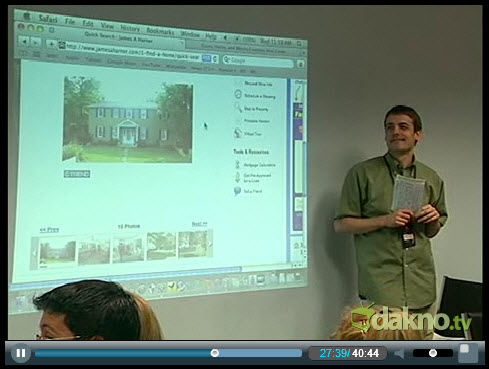Open the Mortgage Calculator link

(259, 165)
